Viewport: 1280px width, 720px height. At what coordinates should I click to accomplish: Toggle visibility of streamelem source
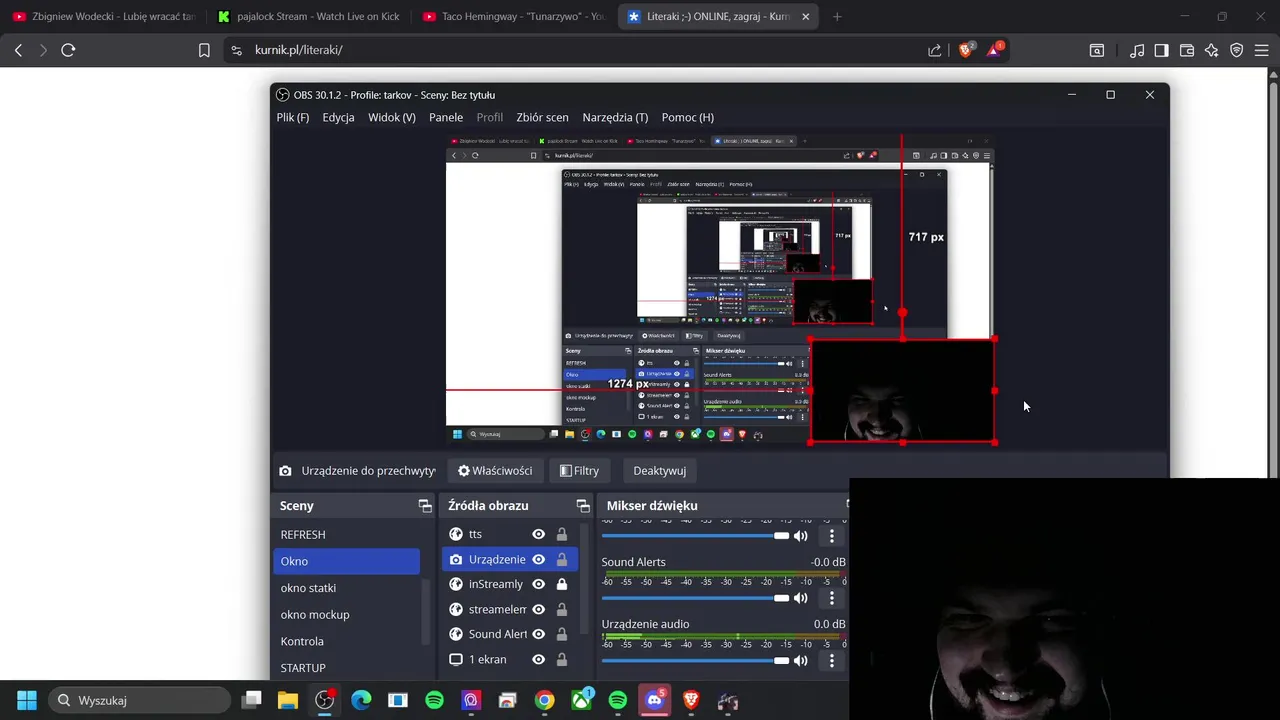[x=538, y=609]
